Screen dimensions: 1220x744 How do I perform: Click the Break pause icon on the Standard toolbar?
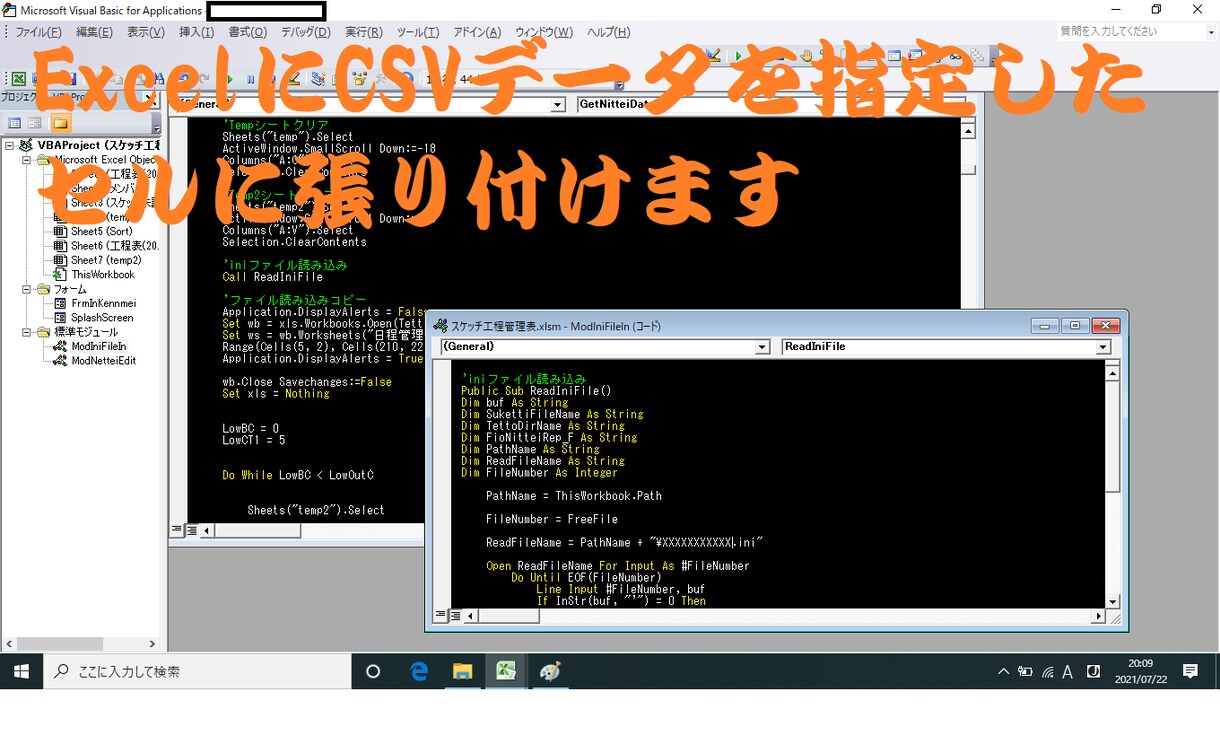point(251,79)
